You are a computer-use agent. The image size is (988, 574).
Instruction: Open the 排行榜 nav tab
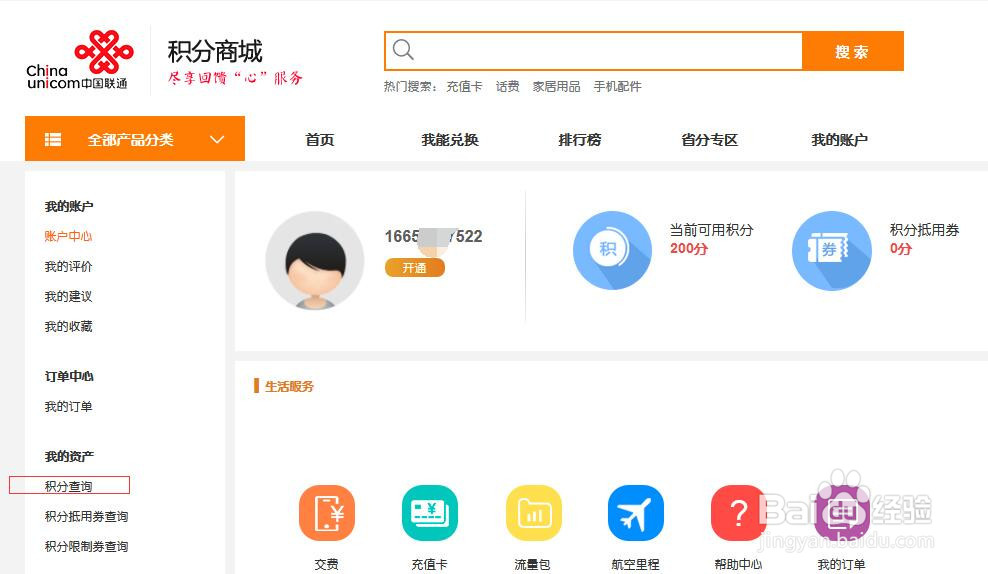[x=580, y=140]
